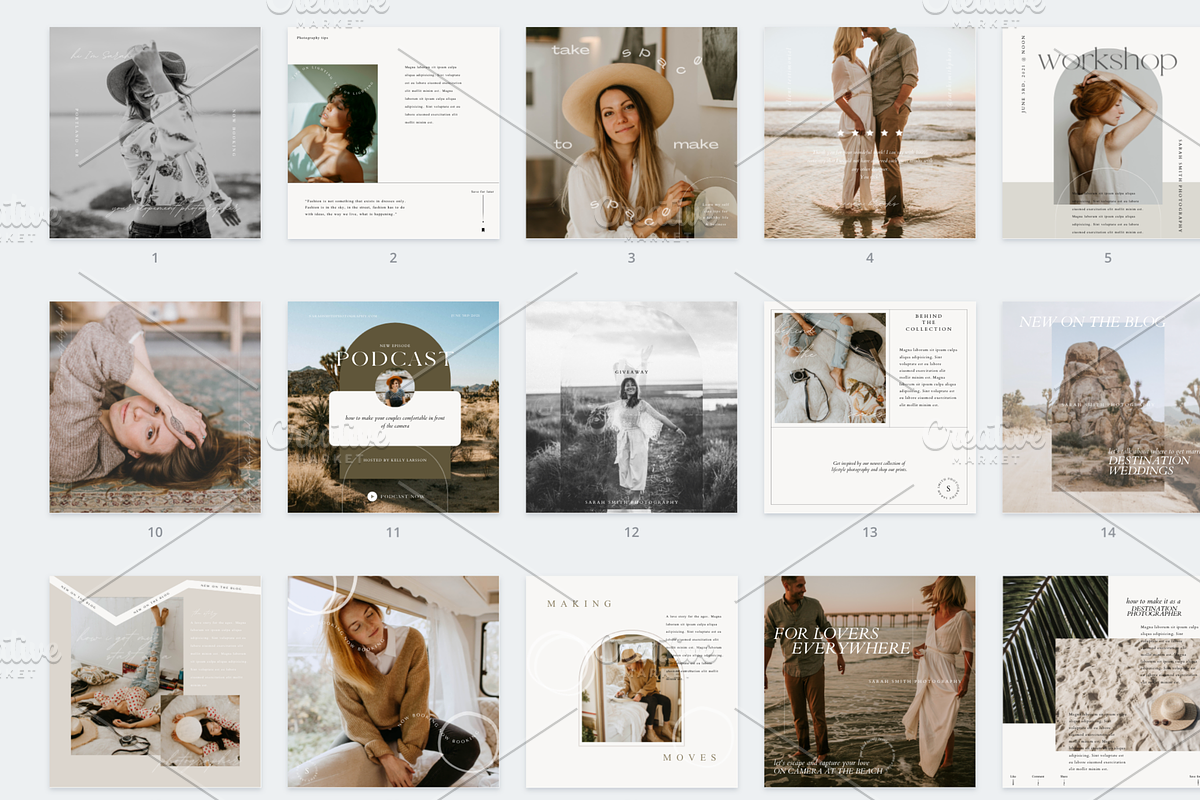Click the 'MOVES' text on Making Moves template

(690, 757)
